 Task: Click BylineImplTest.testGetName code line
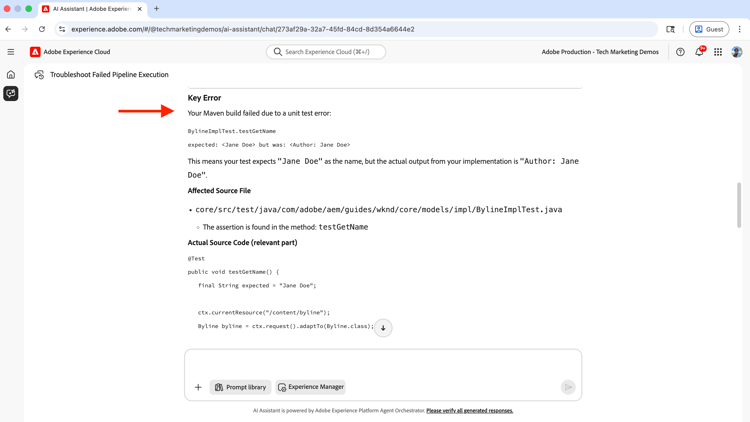(232, 131)
